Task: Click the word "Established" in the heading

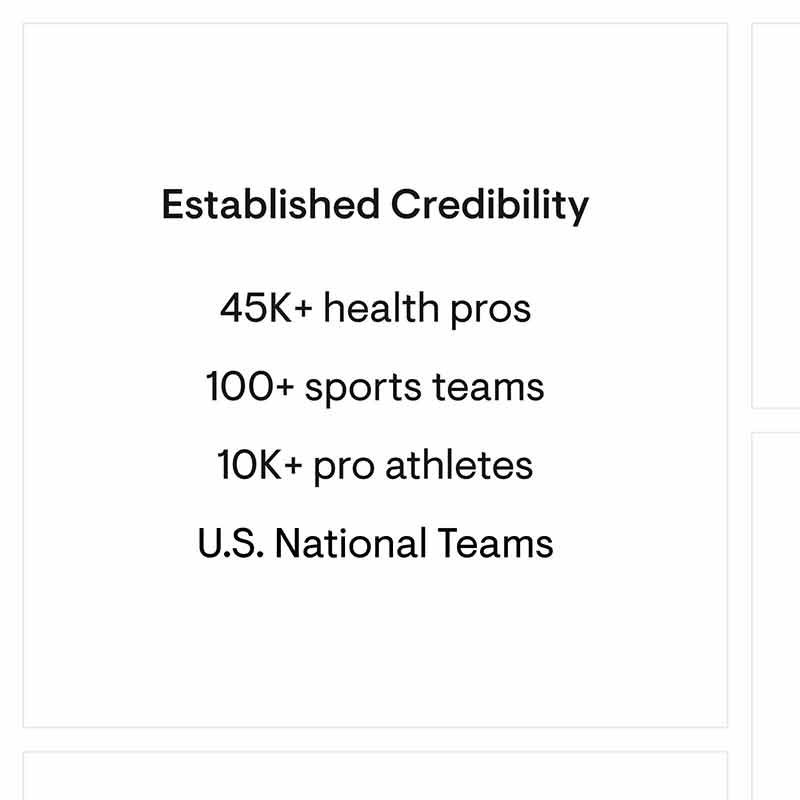Action: (270, 205)
